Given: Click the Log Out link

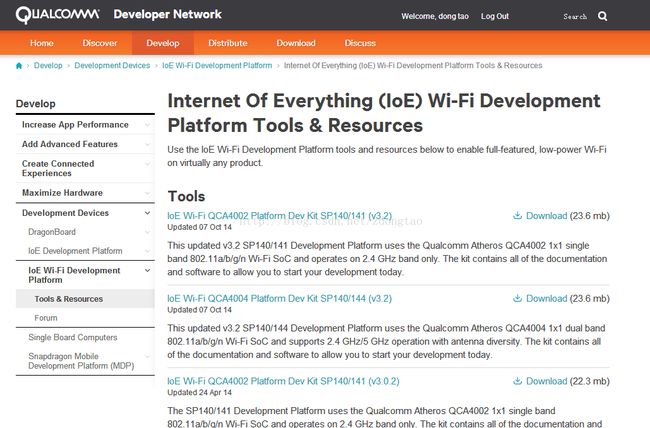Looking at the screenshot, I should [x=495, y=16].
